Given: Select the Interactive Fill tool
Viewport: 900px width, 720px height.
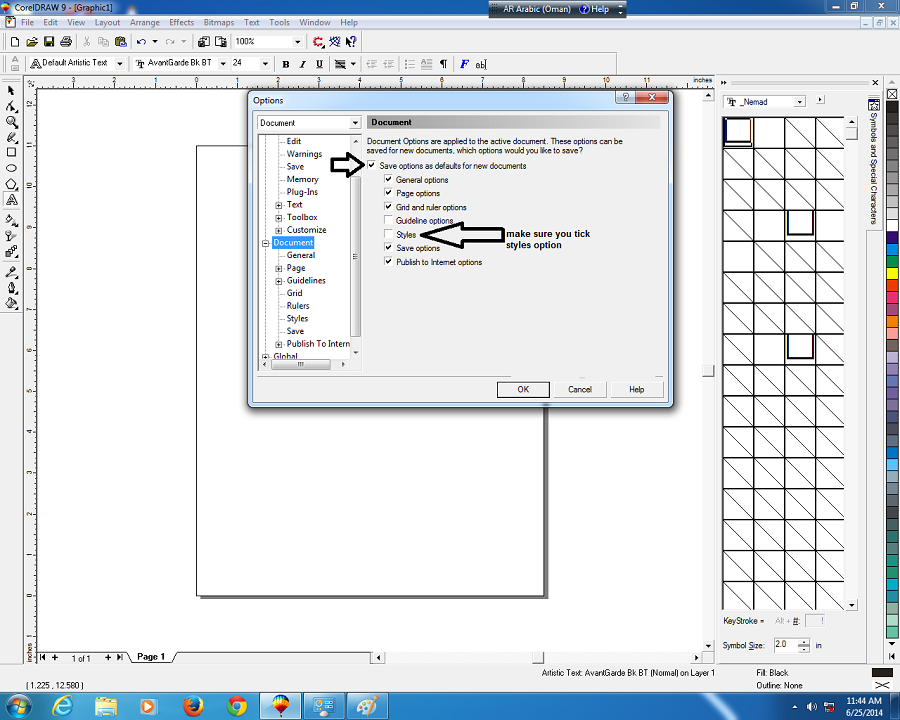Looking at the screenshot, I should click(11, 220).
